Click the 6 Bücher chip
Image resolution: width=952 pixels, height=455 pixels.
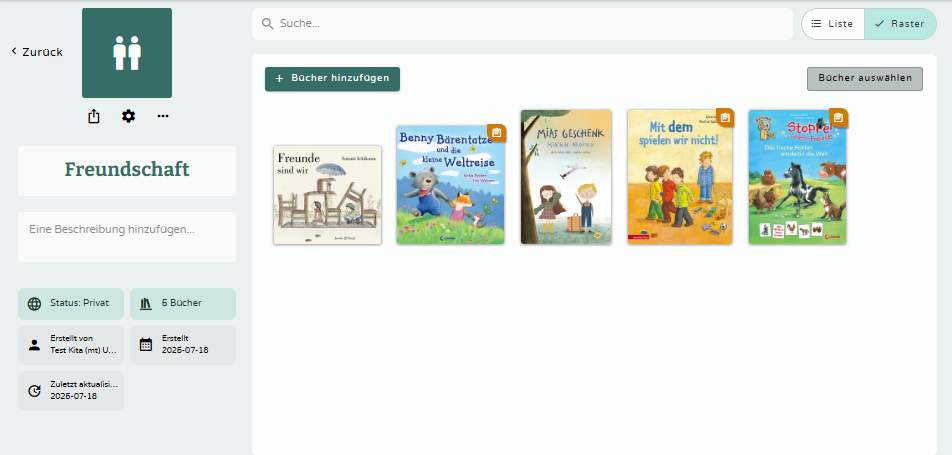tap(183, 303)
